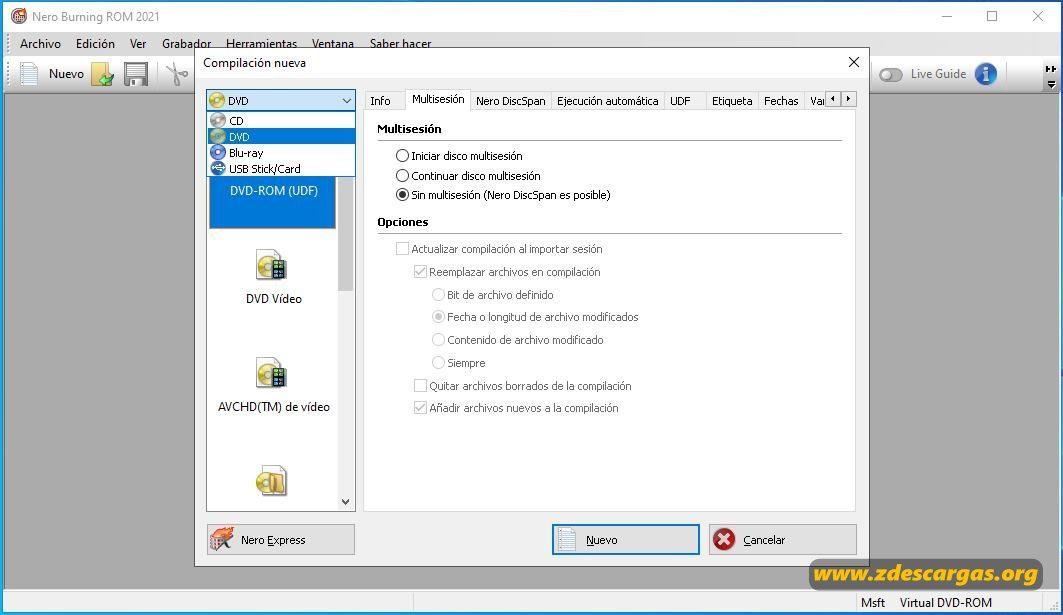The height and width of the screenshot is (615, 1063).
Task: Click the compilation list scrollbar thumb
Action: pyautogui.click(x=346, y=234)
